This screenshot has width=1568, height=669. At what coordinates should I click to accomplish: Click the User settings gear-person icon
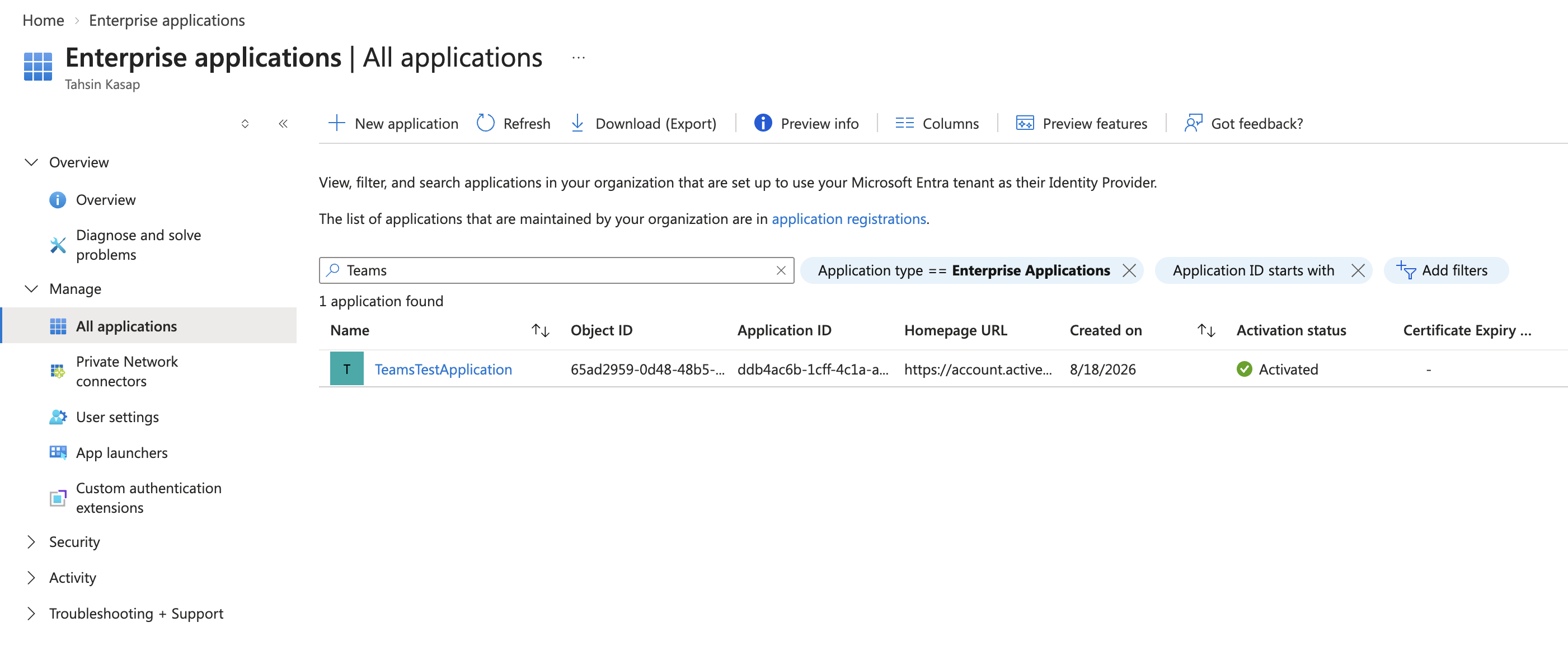[x=58, y=417]
